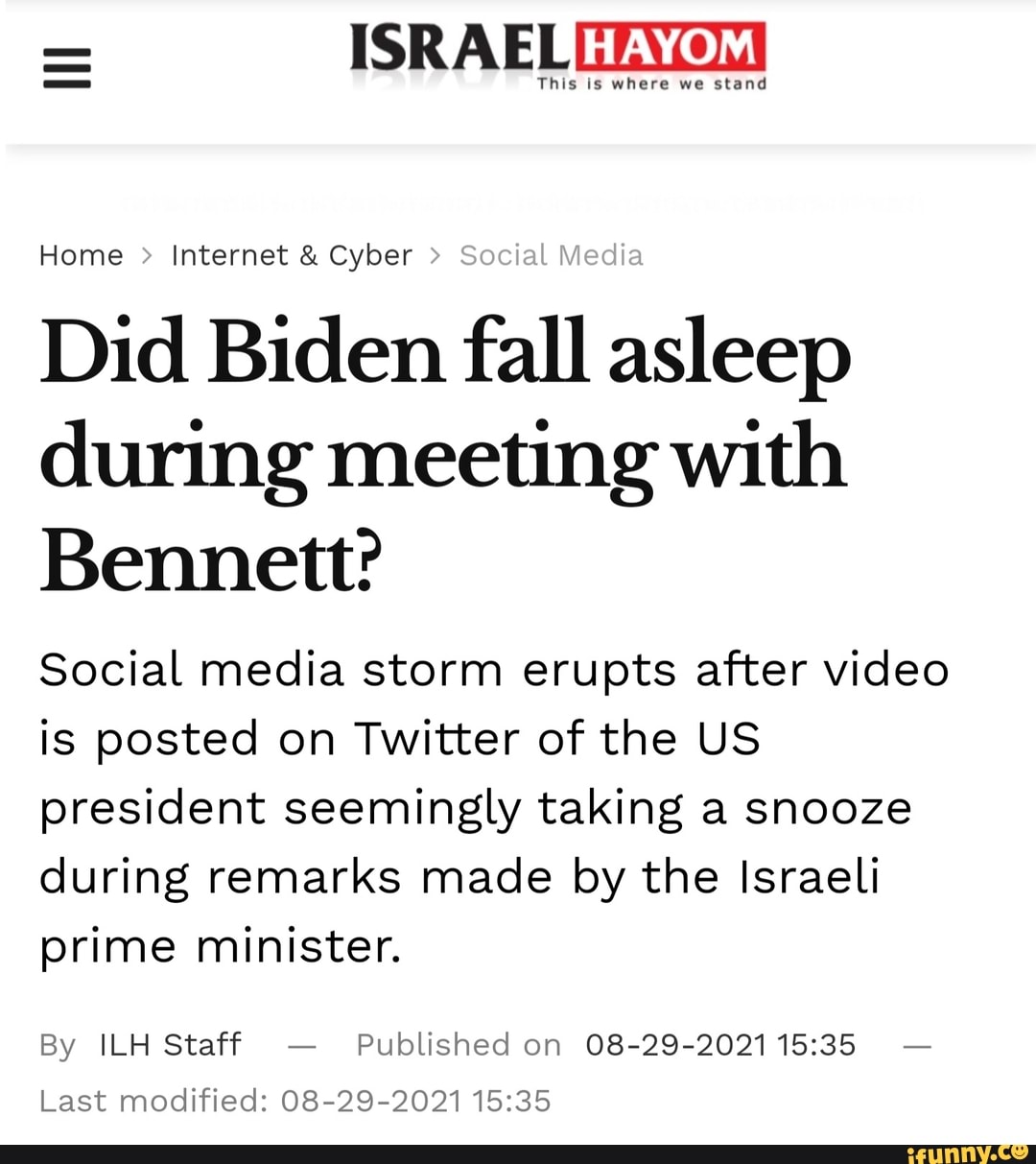Open the ifunny globe logo at bottom right

click(1020, 1151)
